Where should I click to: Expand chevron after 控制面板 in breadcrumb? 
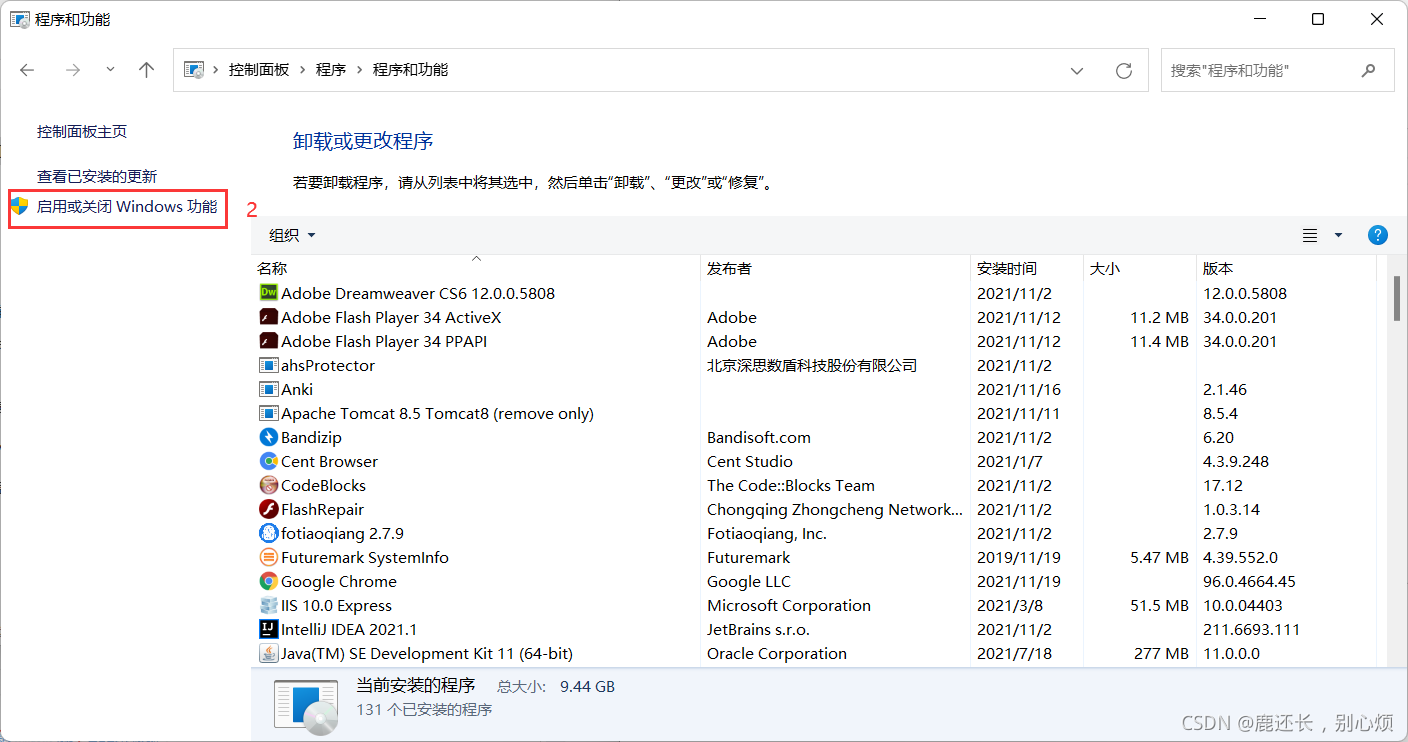pyautogui.click(x=303, y=70)
